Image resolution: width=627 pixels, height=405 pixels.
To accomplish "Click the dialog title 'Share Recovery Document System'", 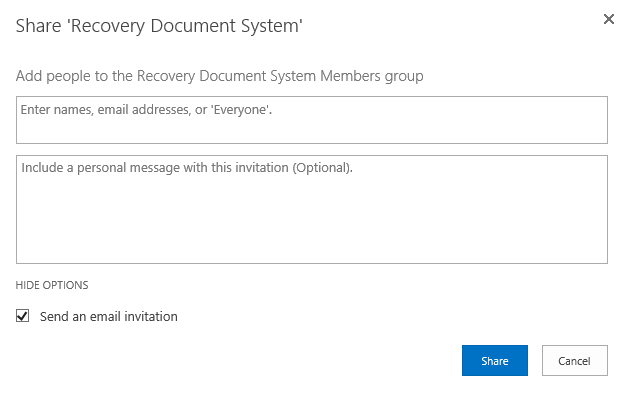I will tap(159, 26).
